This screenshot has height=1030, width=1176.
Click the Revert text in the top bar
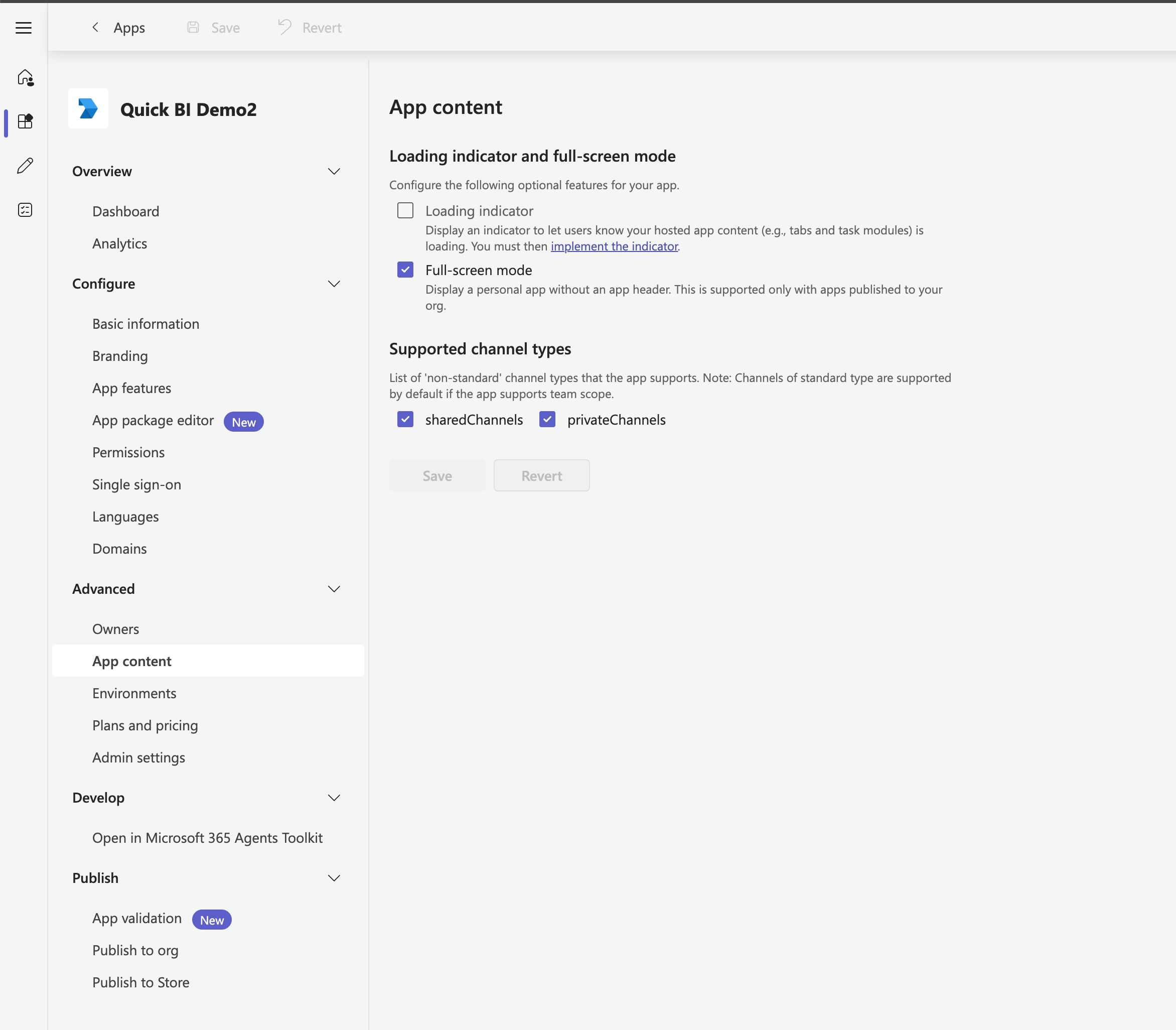322,28
